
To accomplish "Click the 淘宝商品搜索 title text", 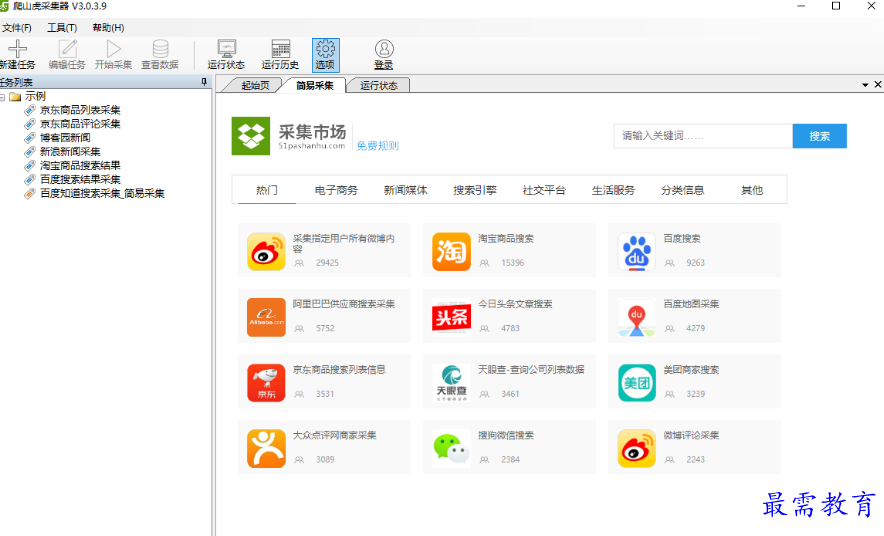I will [506, 238].
